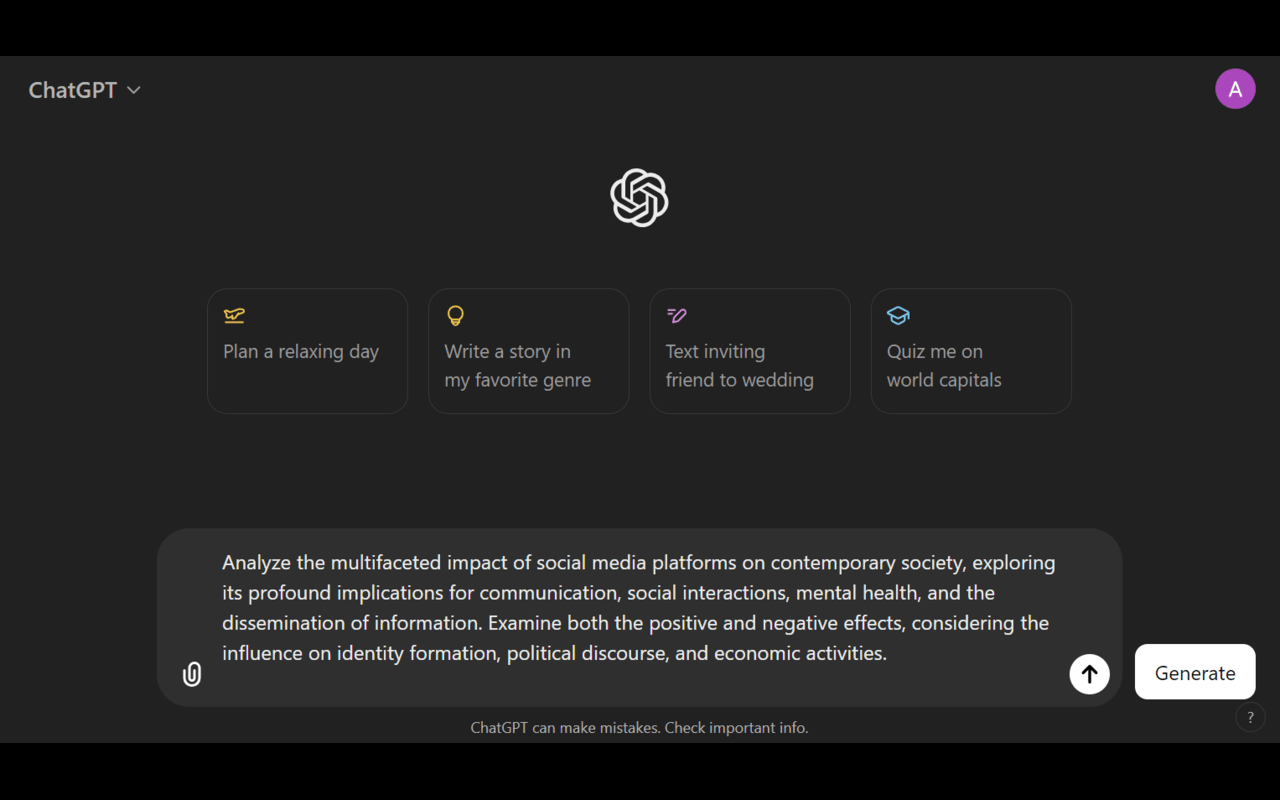Click the OpenAI logo in the center

click(639, 198)
